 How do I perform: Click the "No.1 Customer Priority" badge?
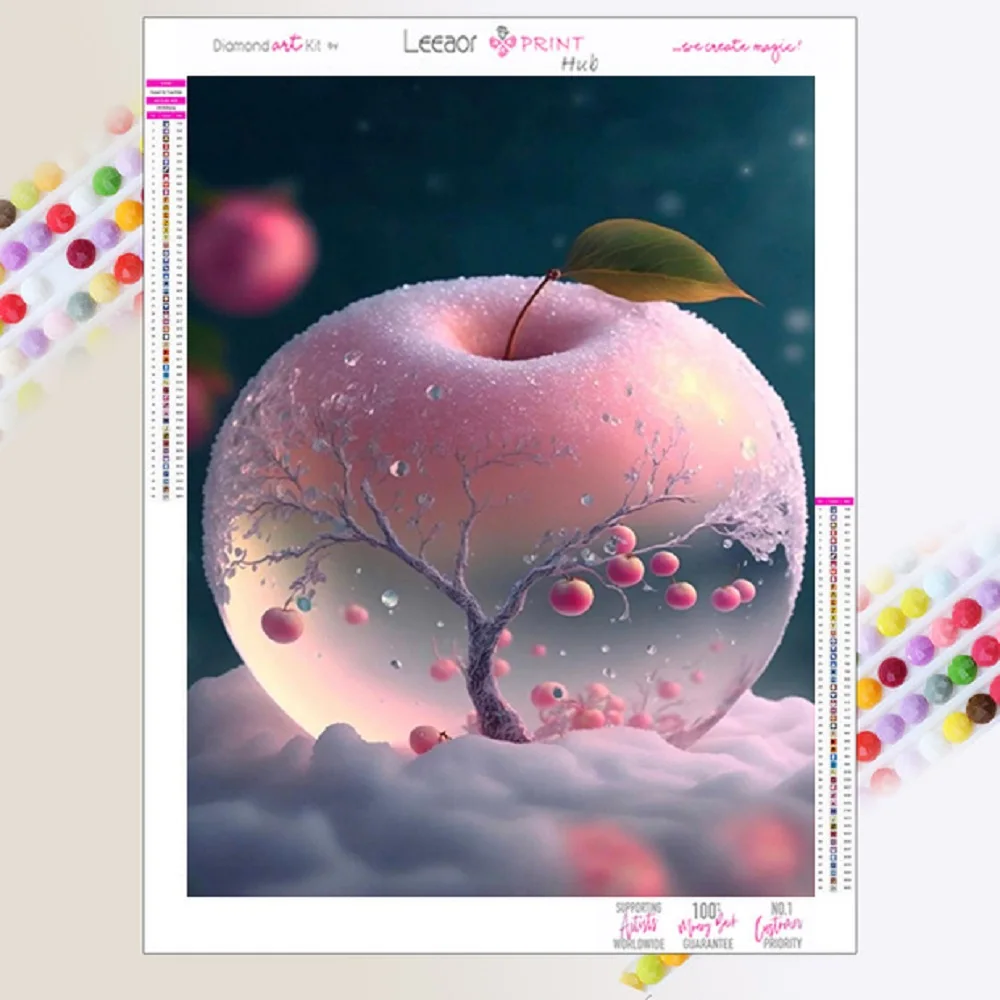tap(779, 925)
